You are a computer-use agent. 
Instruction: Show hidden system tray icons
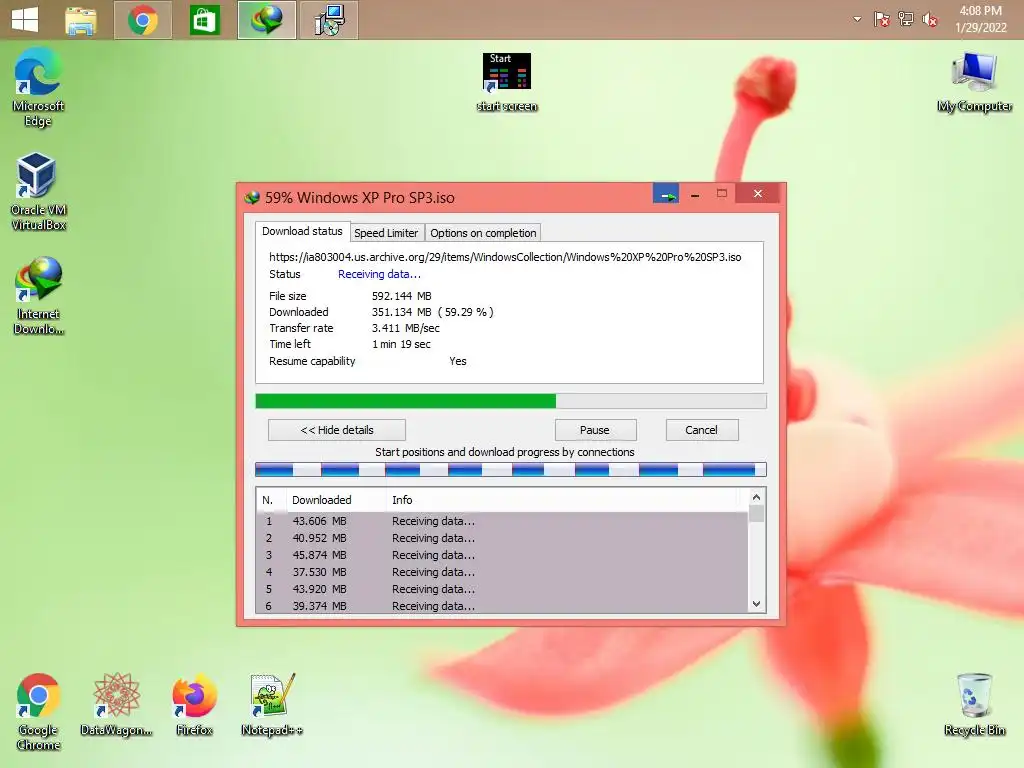click(x=857, y=20)
